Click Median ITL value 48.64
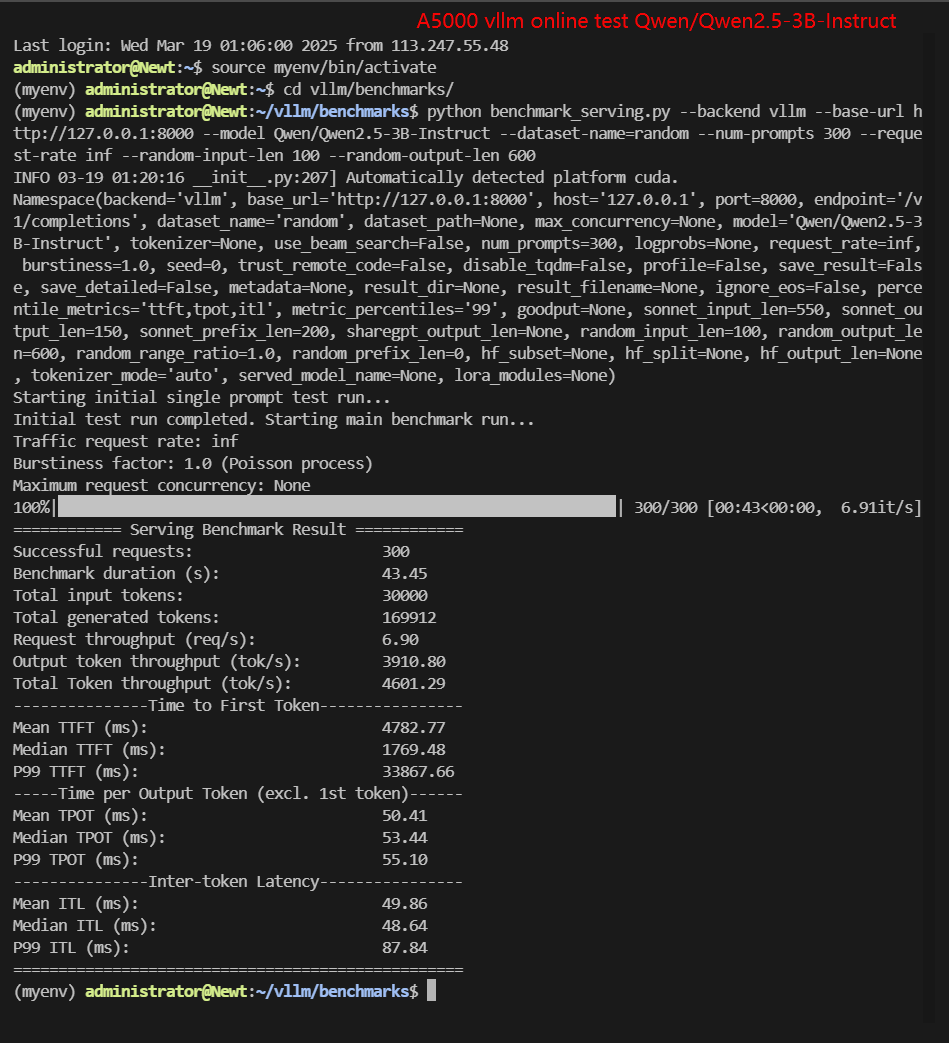This screenshot has width=949, height=1043. tap(404, 925)
